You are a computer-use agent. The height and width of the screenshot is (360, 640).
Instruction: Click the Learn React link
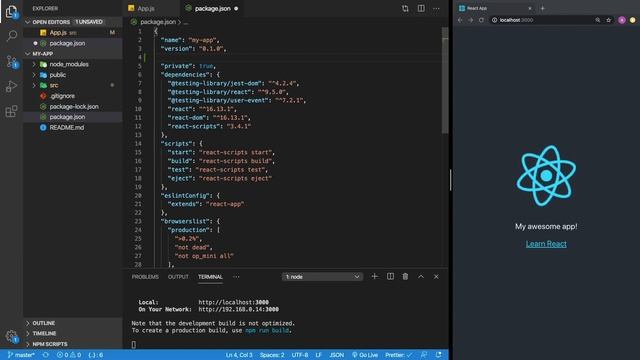click(546, 244)
